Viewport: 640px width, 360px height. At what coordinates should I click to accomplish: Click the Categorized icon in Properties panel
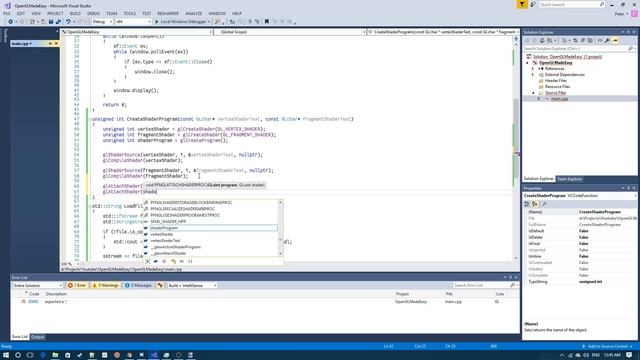point(527,204)
